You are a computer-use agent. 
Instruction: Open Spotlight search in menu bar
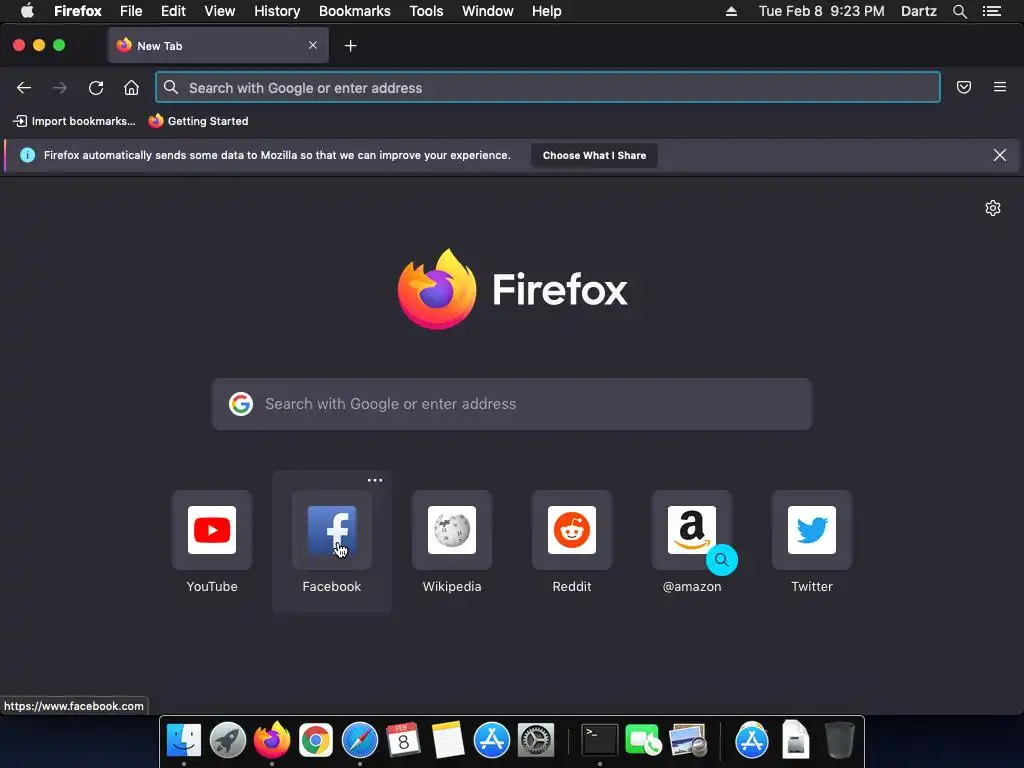pos(959,11)
